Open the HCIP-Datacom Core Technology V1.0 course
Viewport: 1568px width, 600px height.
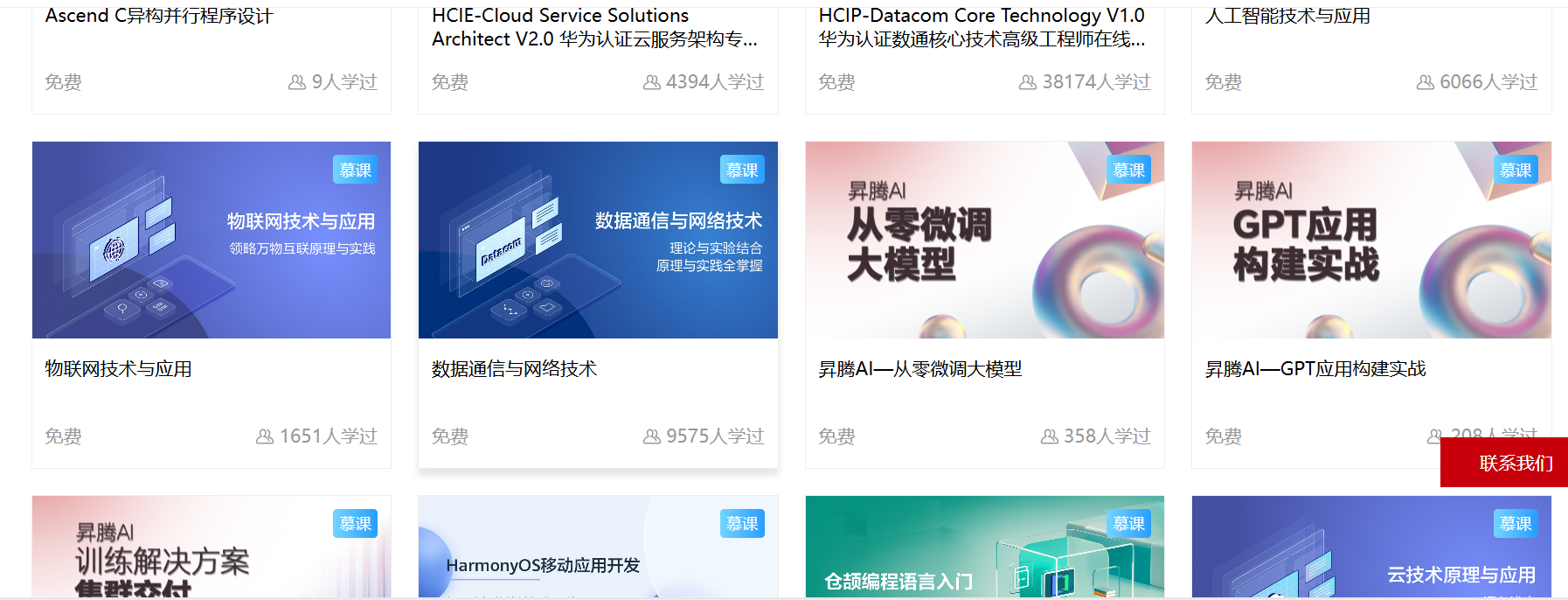tap(982, 27)
